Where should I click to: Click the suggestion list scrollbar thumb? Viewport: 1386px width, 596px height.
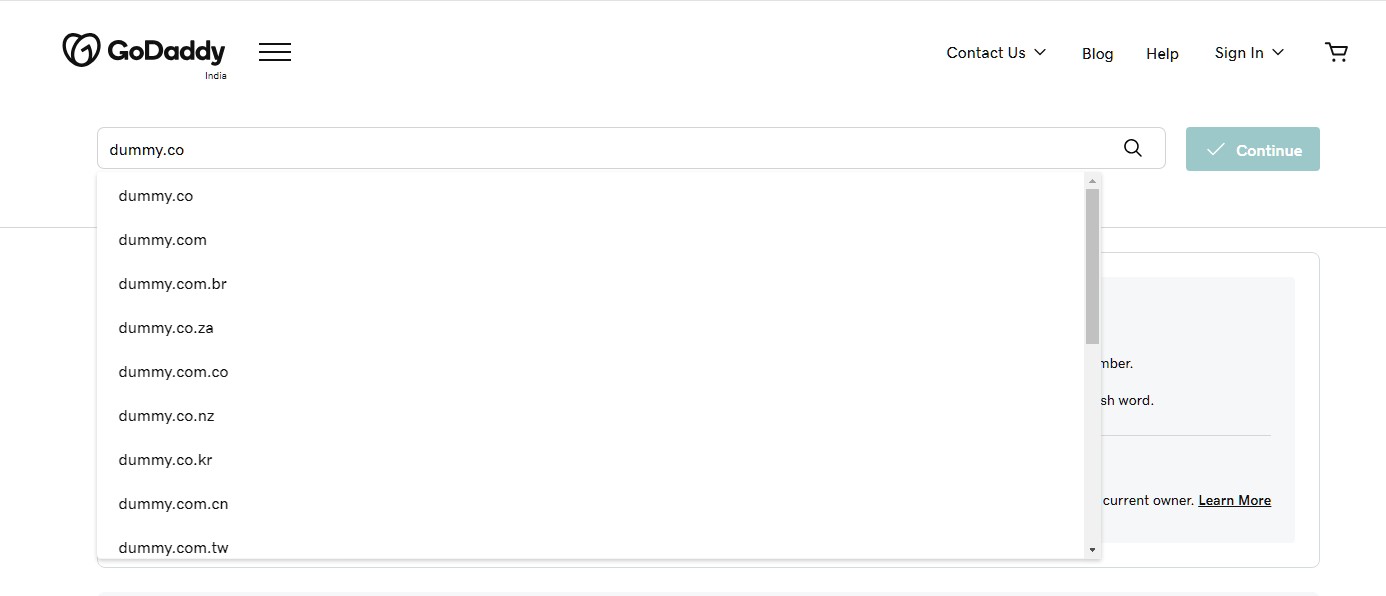(1092, 265)
